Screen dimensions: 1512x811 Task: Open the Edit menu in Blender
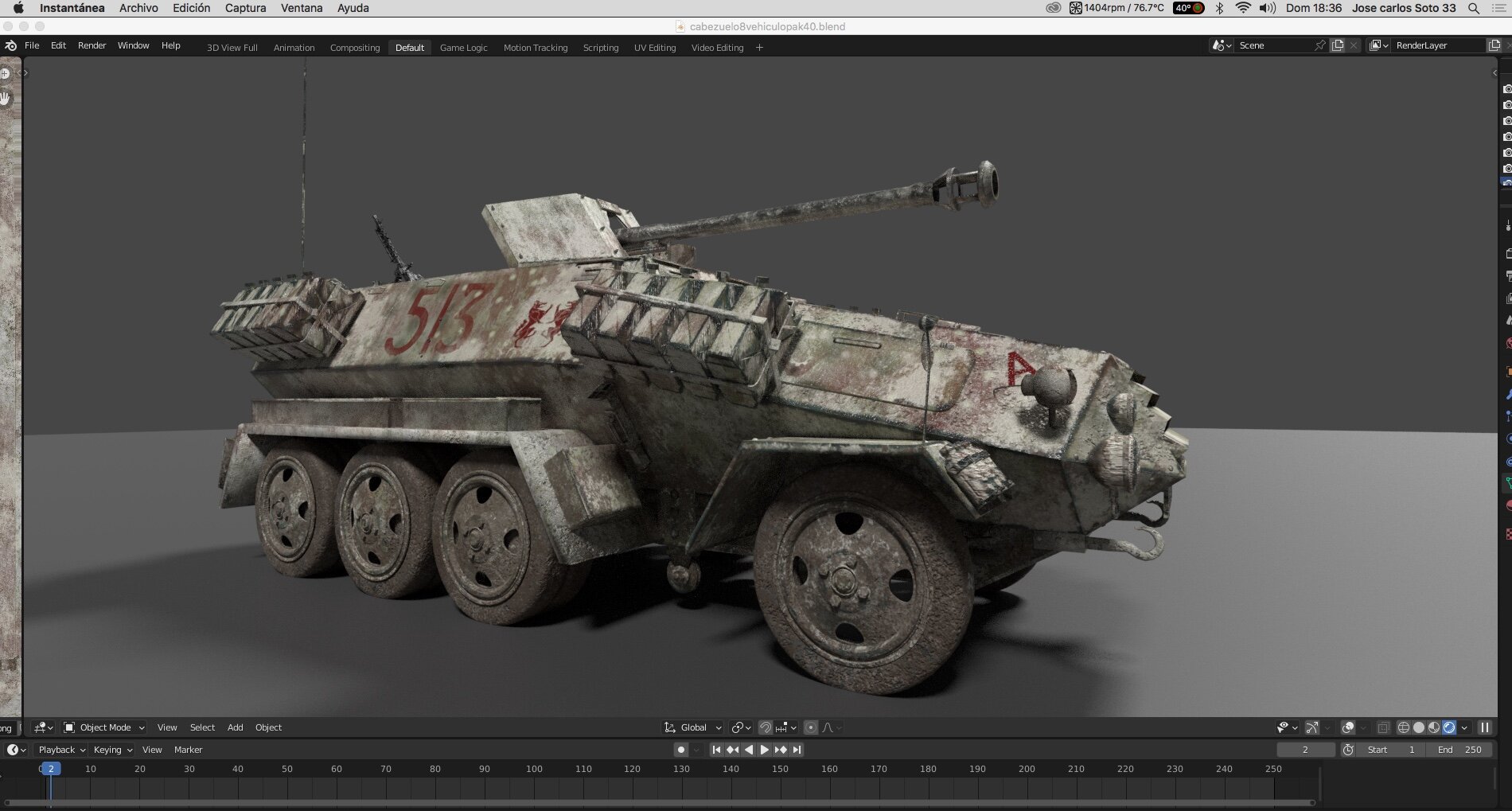tap(58, 45)
